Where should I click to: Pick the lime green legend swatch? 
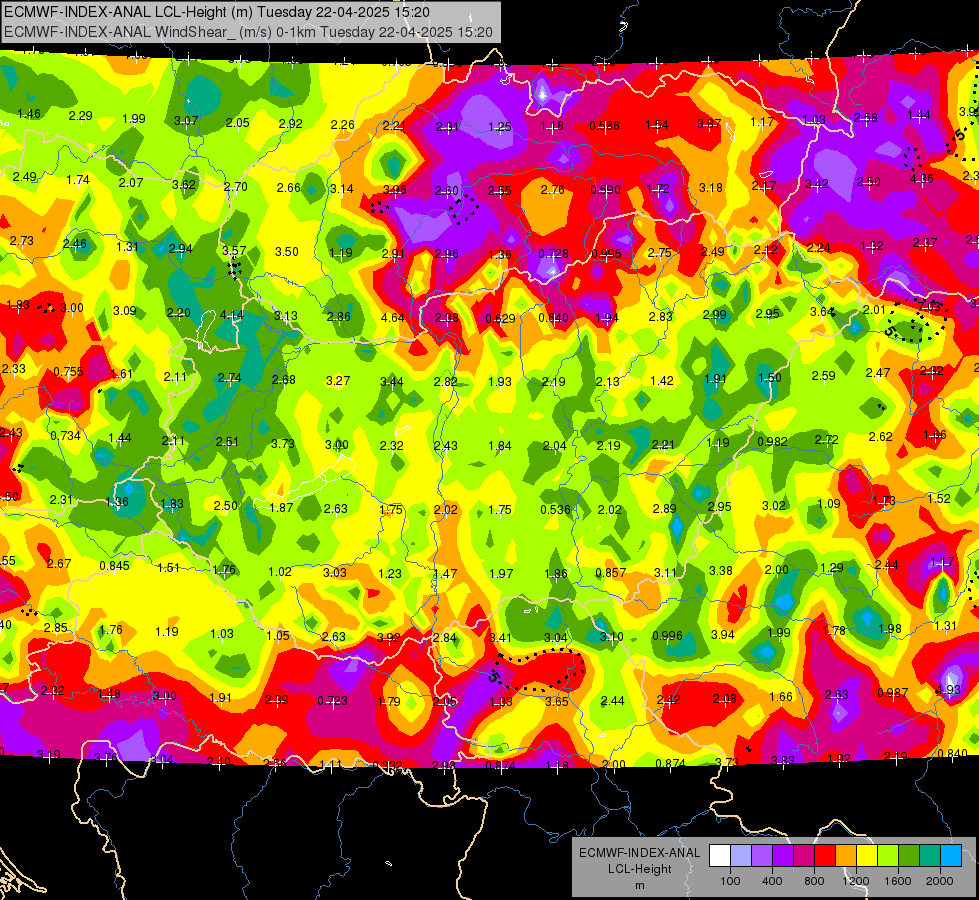click(888, 856)
